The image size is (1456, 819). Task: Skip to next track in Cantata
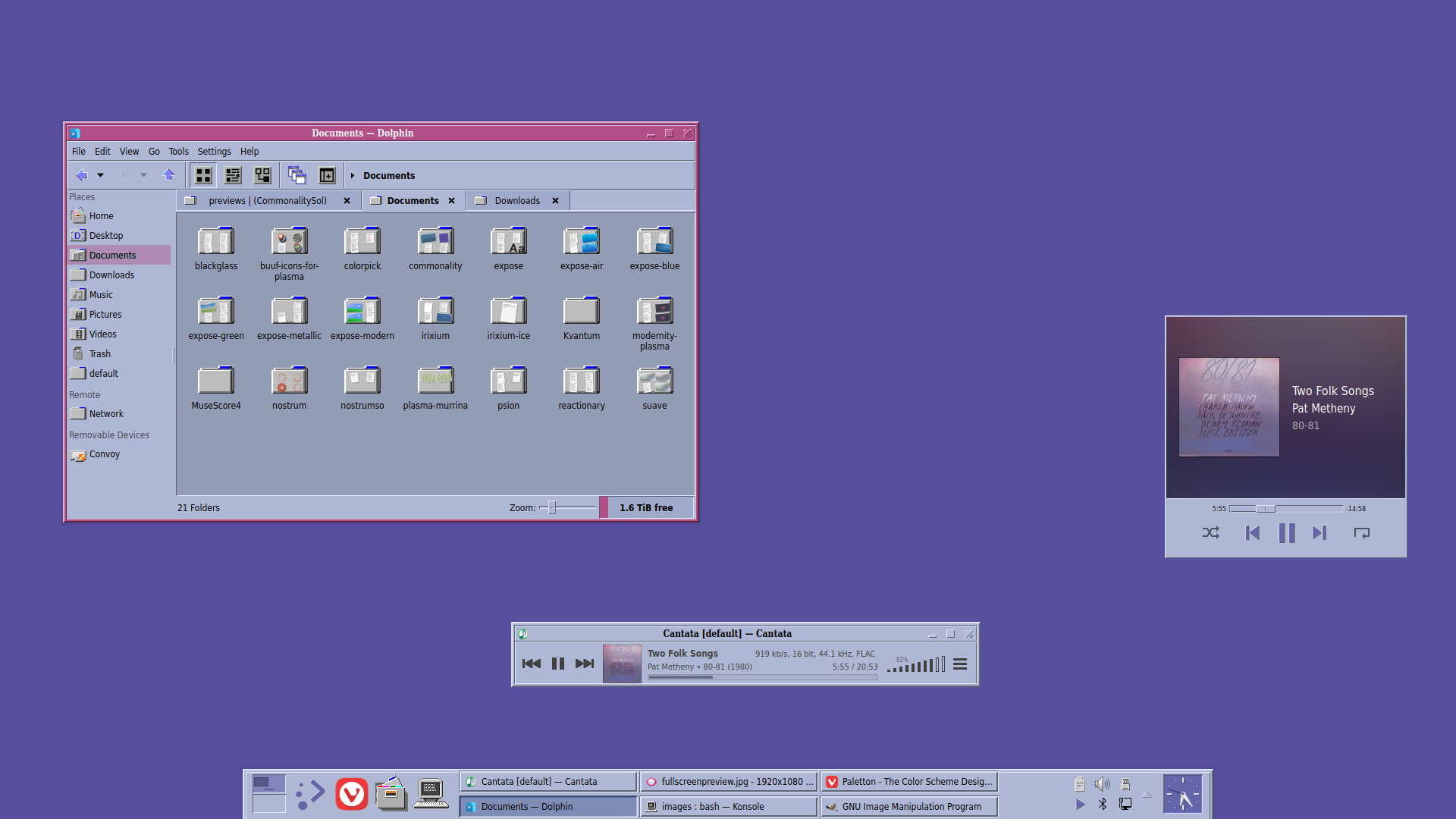584,664
